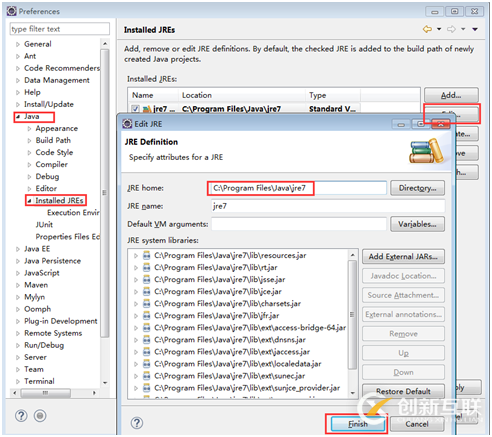492x437 pixels.
Task: Toggle the jre7 checkbox in Installed JREs
Action: [135, 109]
